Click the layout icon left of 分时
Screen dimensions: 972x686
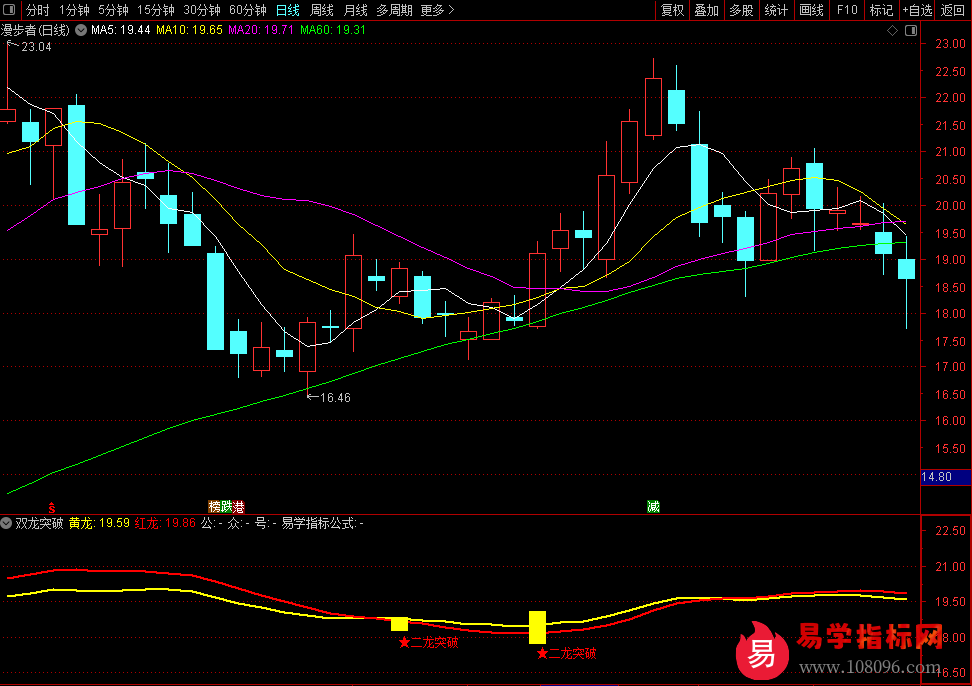(9, 9)
